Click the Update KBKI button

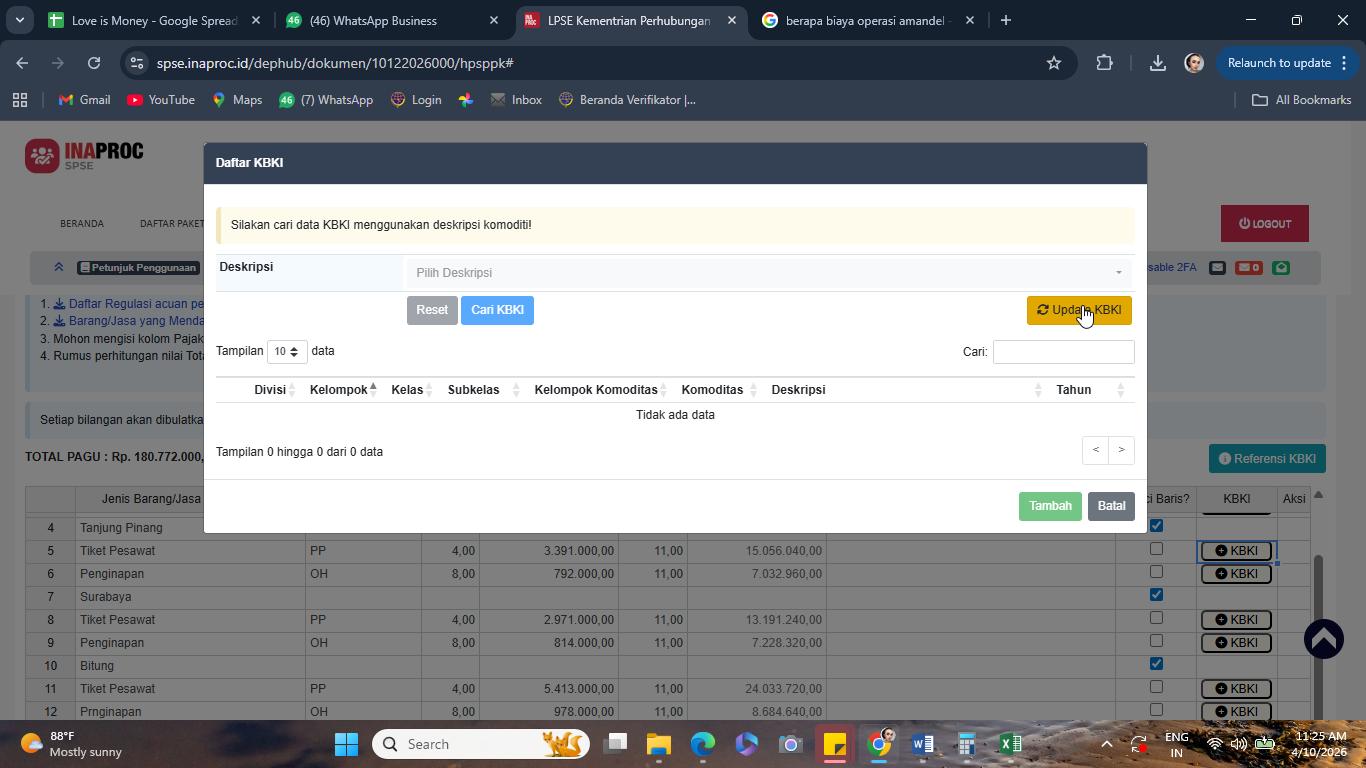click(1079, 310)
